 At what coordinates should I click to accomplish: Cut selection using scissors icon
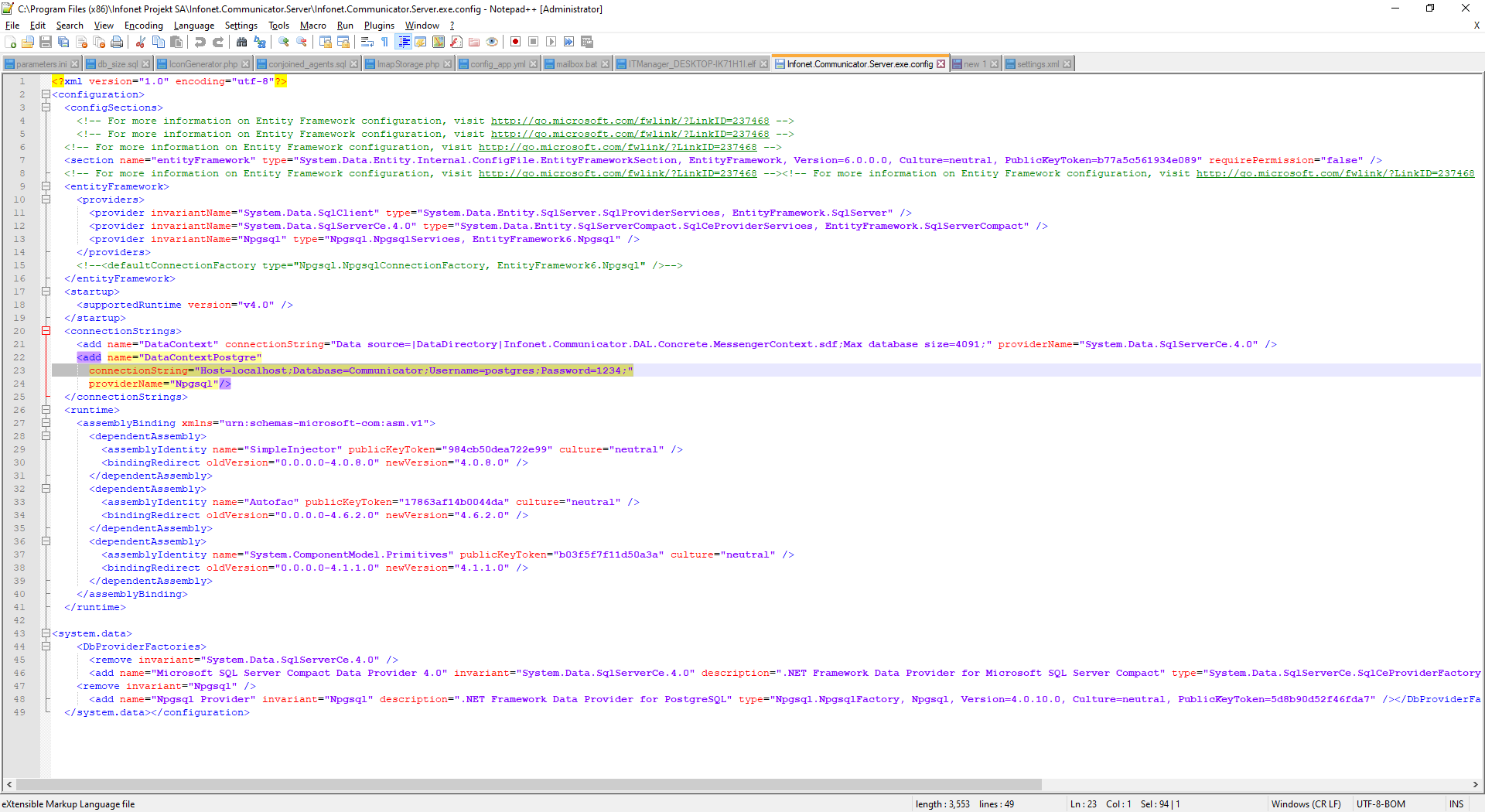point(141,42)
